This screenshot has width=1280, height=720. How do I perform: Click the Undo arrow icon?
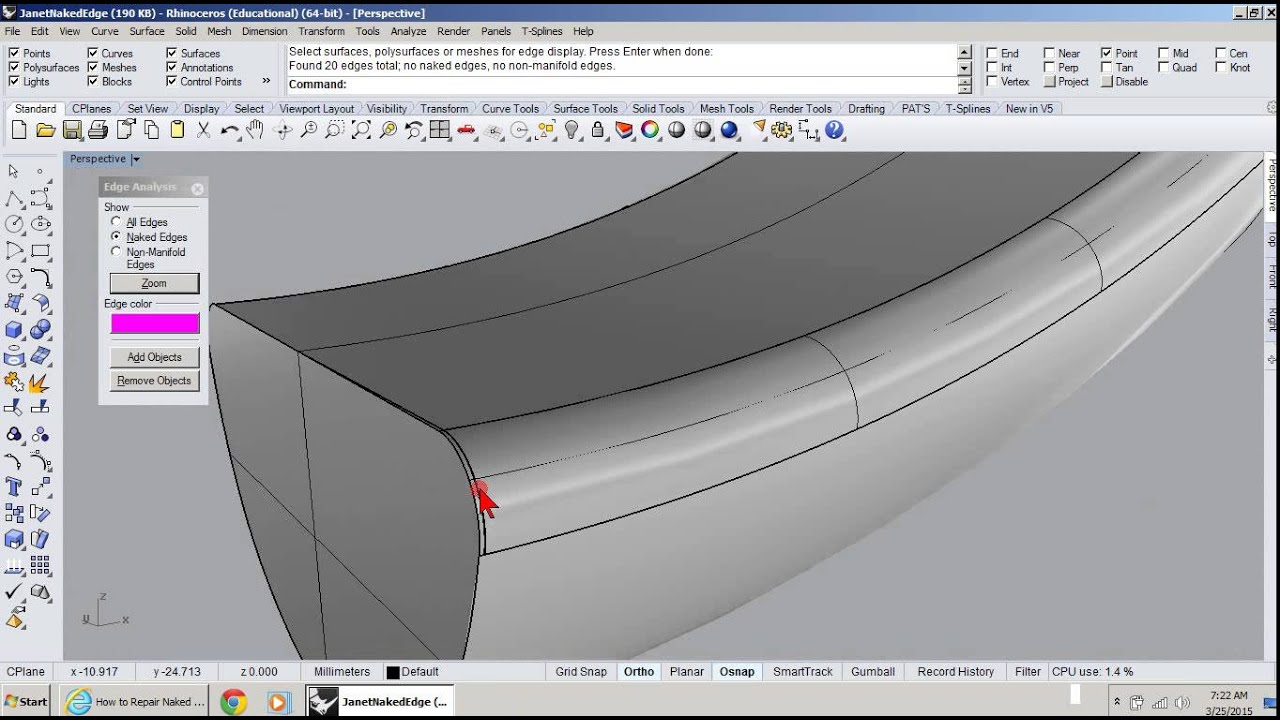click(x=229, y=130)
